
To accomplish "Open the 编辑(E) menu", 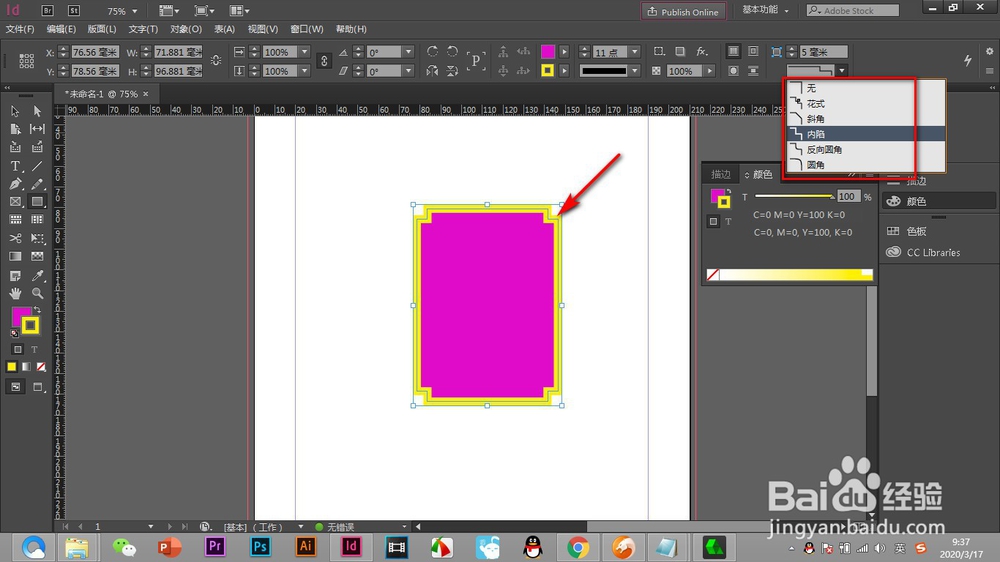I will click(61, 29).
